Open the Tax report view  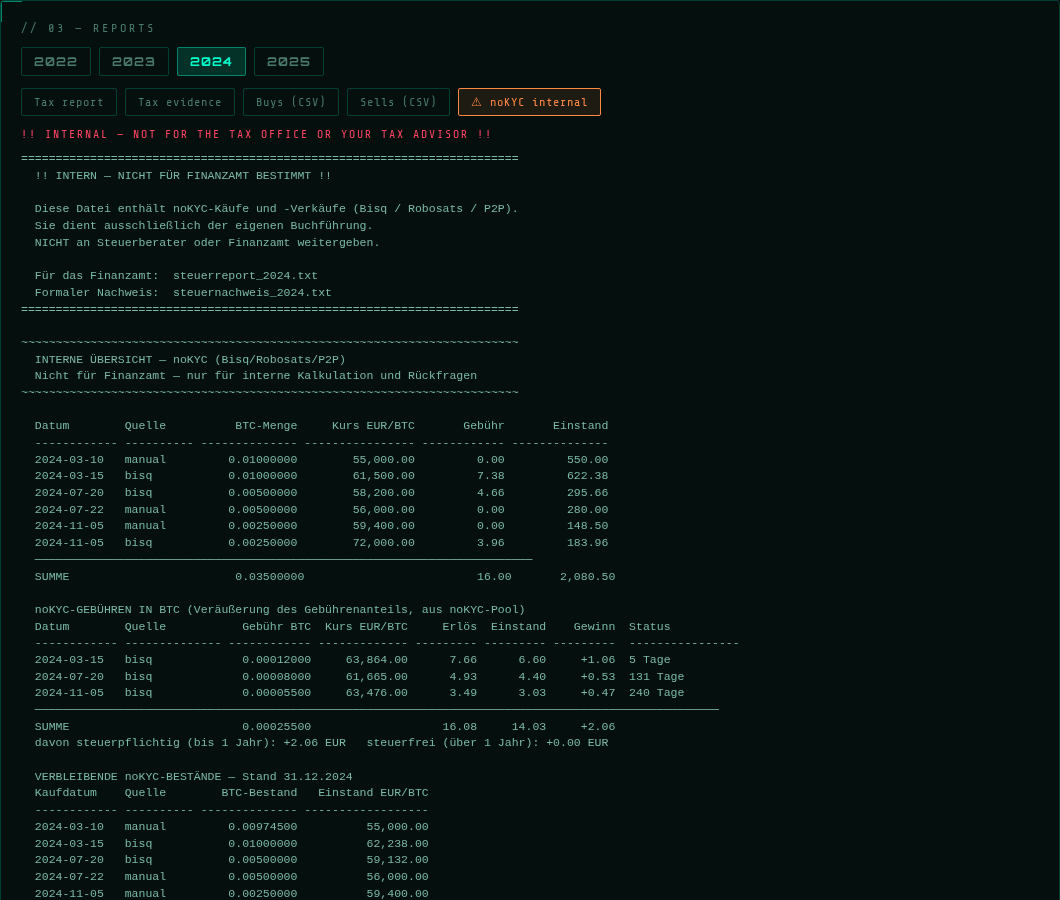pyautogui.click(x=69, y=102)
